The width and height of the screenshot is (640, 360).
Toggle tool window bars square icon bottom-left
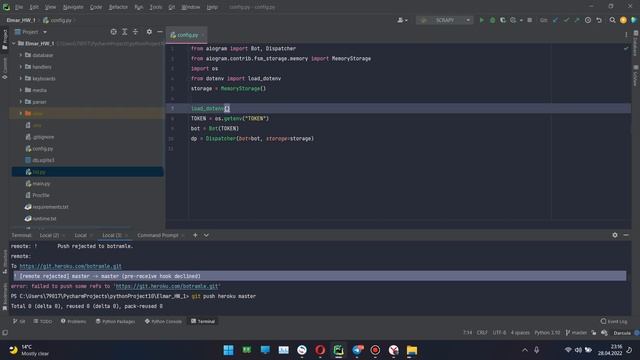pos(5,333)
